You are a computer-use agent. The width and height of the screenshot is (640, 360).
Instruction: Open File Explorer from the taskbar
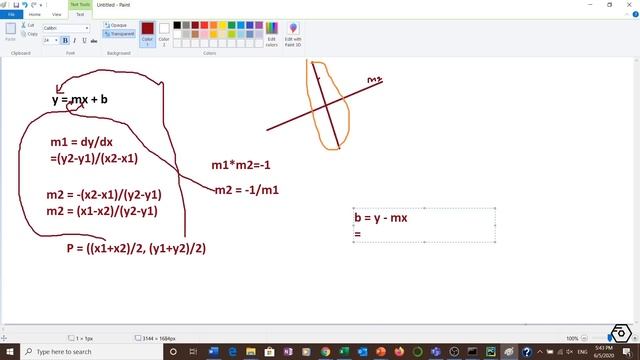tap(251, 351)
